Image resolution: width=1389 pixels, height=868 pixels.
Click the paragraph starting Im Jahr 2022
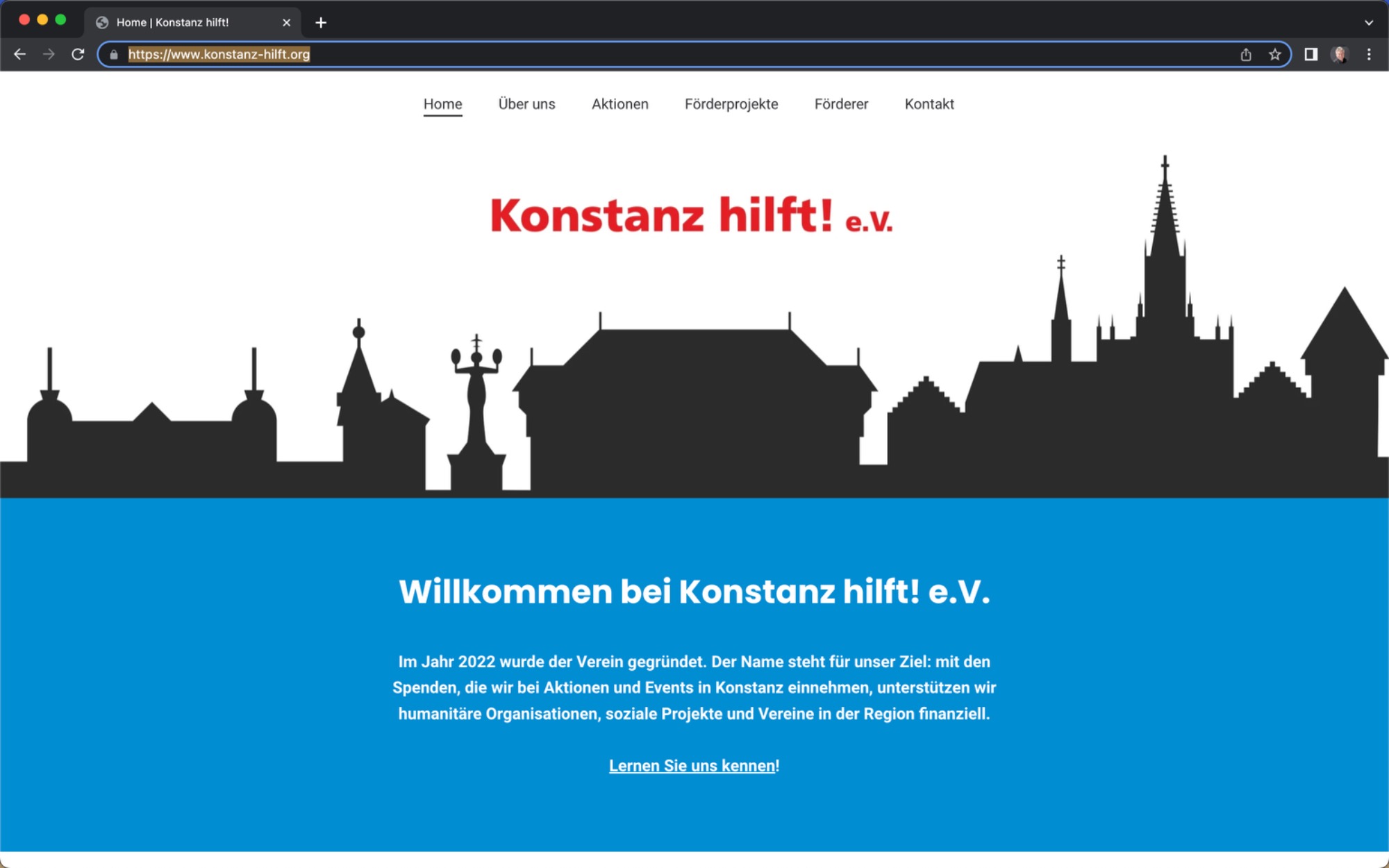coord(694,687)
